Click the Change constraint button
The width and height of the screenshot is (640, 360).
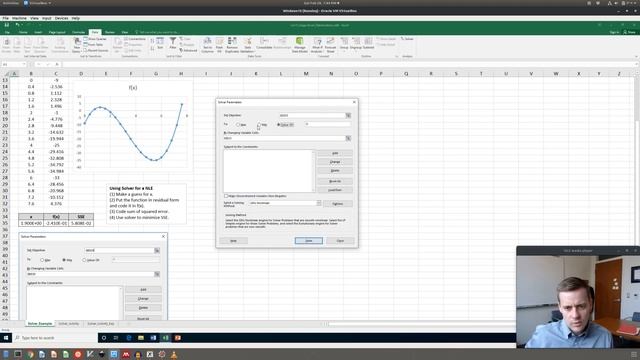[x=335, y=162]
